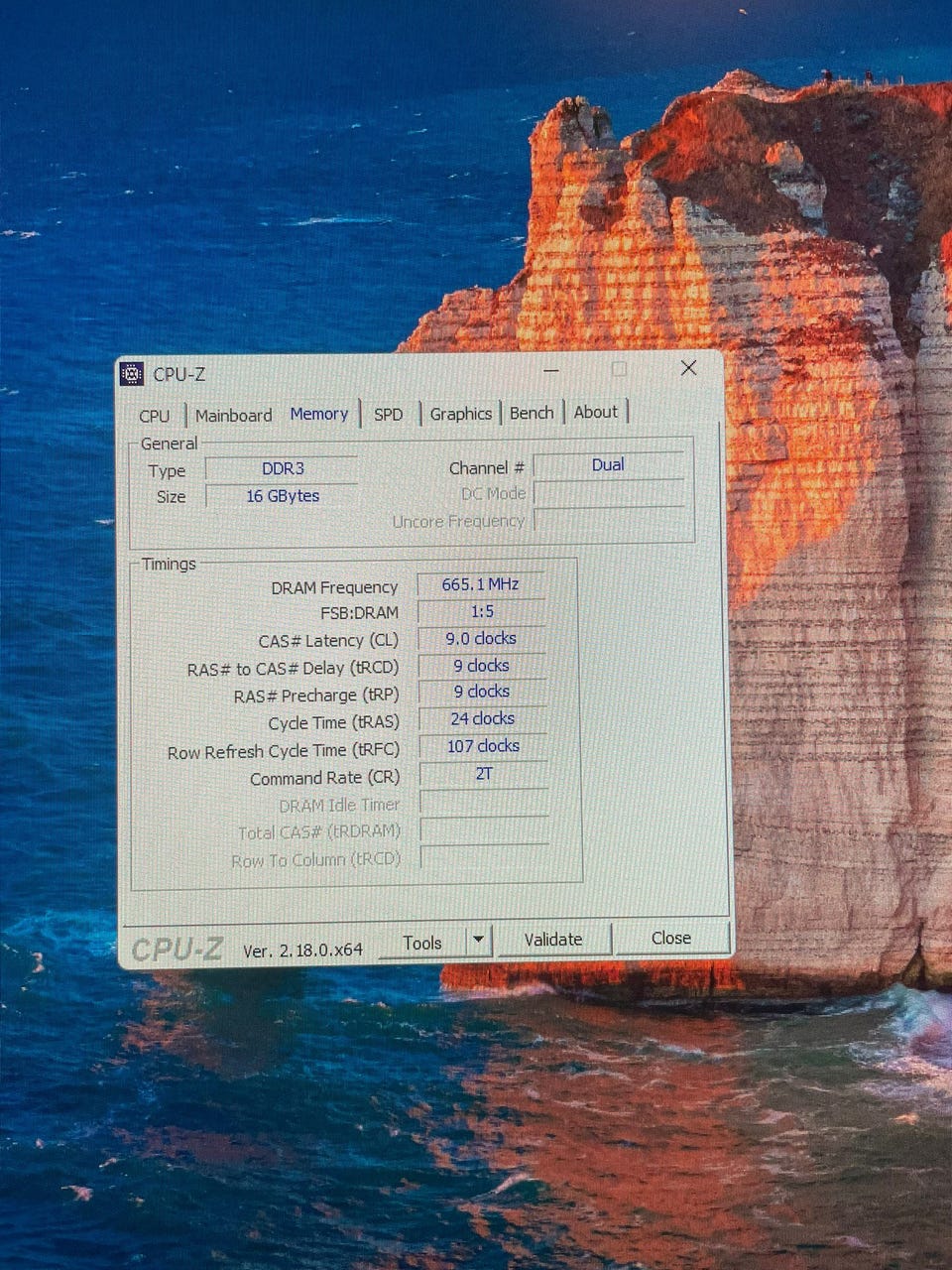Click the DDR3 memory type value
This screenshot has height=1270, width=952.
coord(283,468)
